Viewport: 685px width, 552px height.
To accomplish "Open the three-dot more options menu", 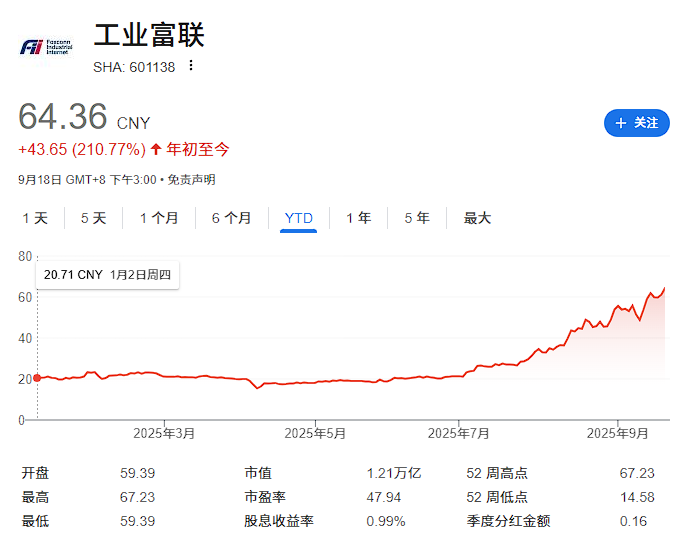I will 191,66.
